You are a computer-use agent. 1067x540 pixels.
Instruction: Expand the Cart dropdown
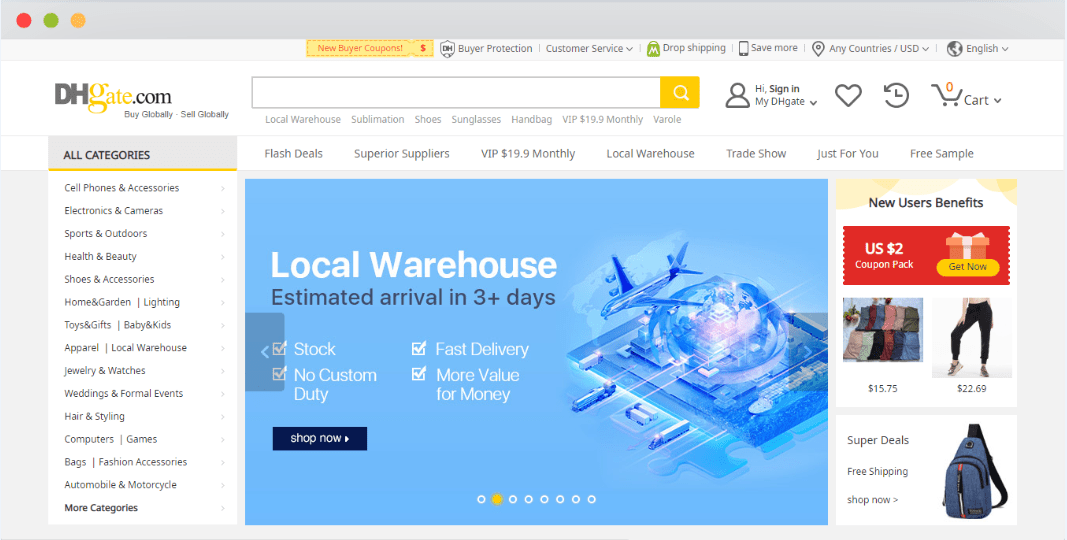click(983, 100)
